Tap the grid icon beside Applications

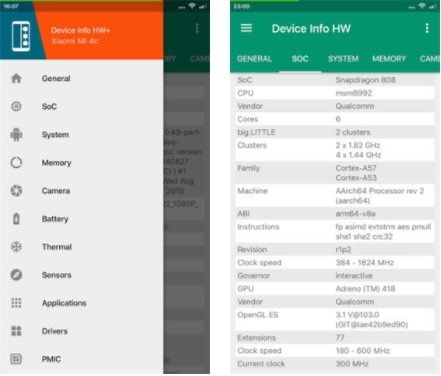click(16, 303)
